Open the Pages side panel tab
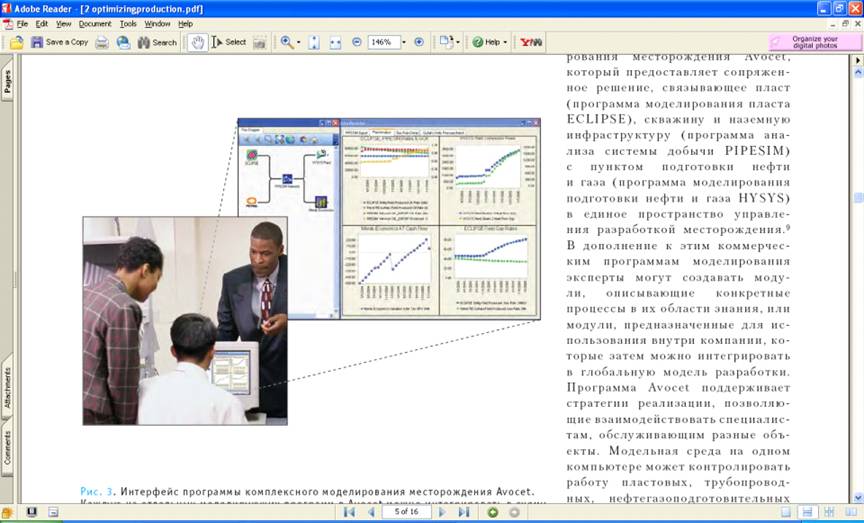 point(8,82)
